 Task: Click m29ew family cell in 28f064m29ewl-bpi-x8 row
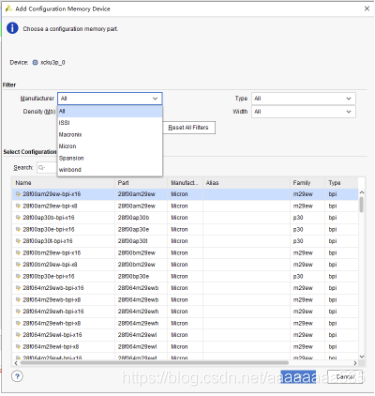pyautogui.click(x=307, y=347)
